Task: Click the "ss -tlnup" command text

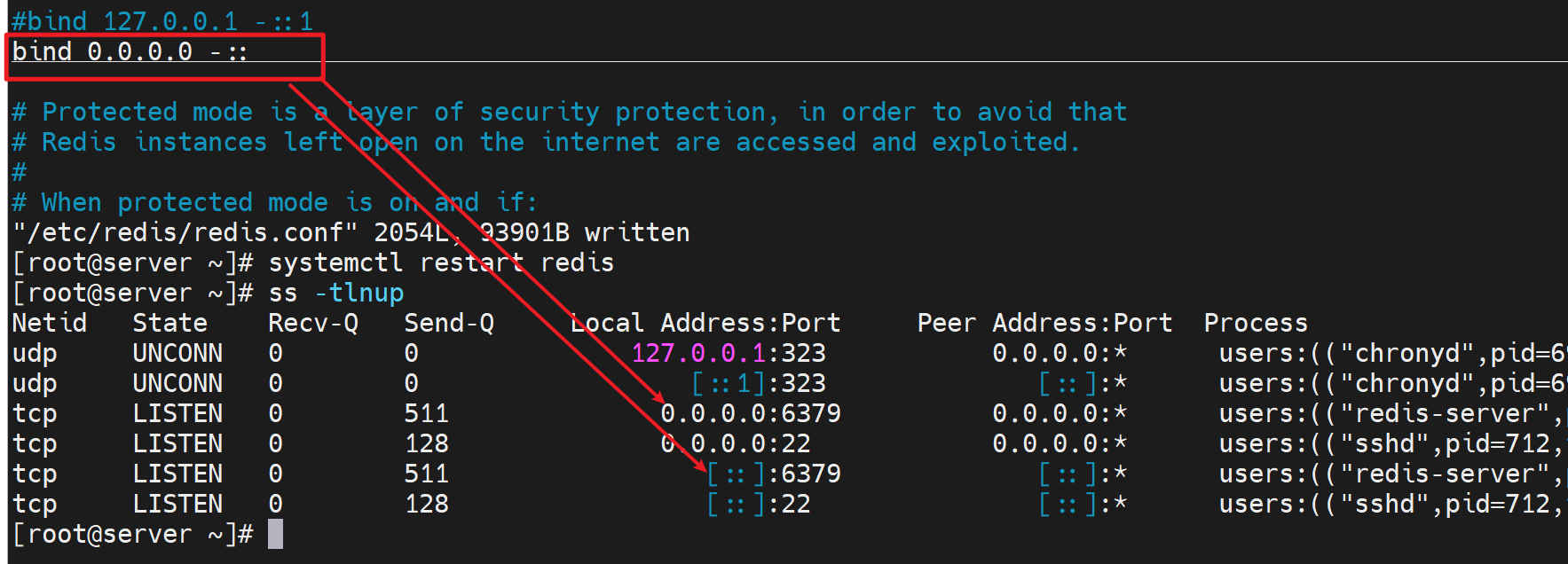Action: 335,294
